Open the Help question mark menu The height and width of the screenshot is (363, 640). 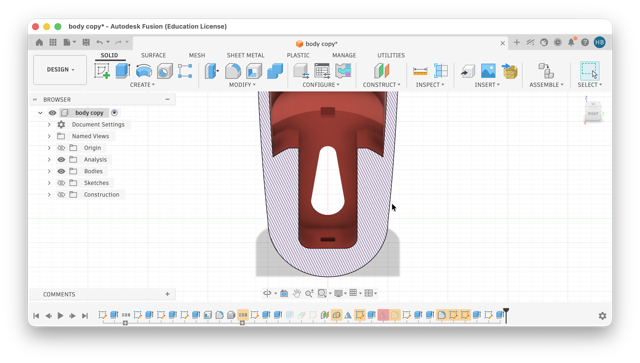coord(585,42)
